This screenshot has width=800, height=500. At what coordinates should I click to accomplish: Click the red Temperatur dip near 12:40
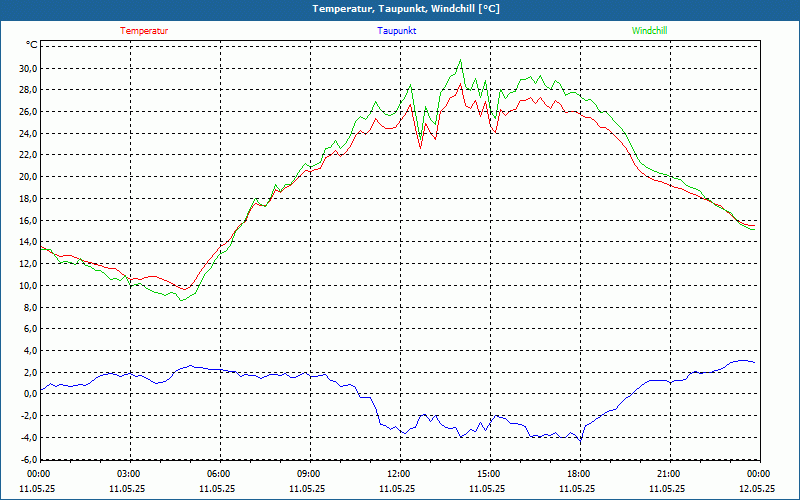pos(420,148)
